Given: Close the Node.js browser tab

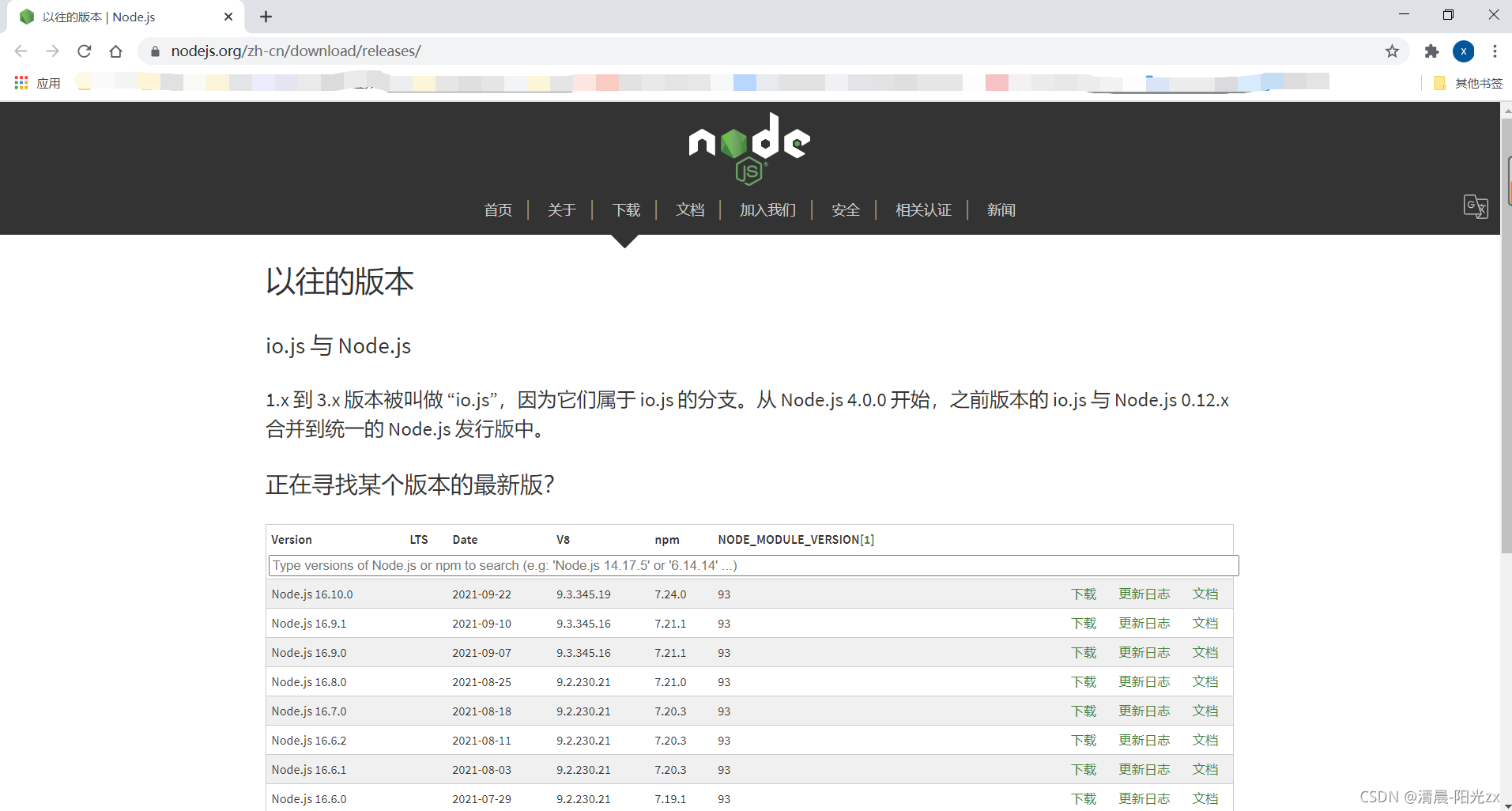Looking at the screenshot, I should point(228,17).
